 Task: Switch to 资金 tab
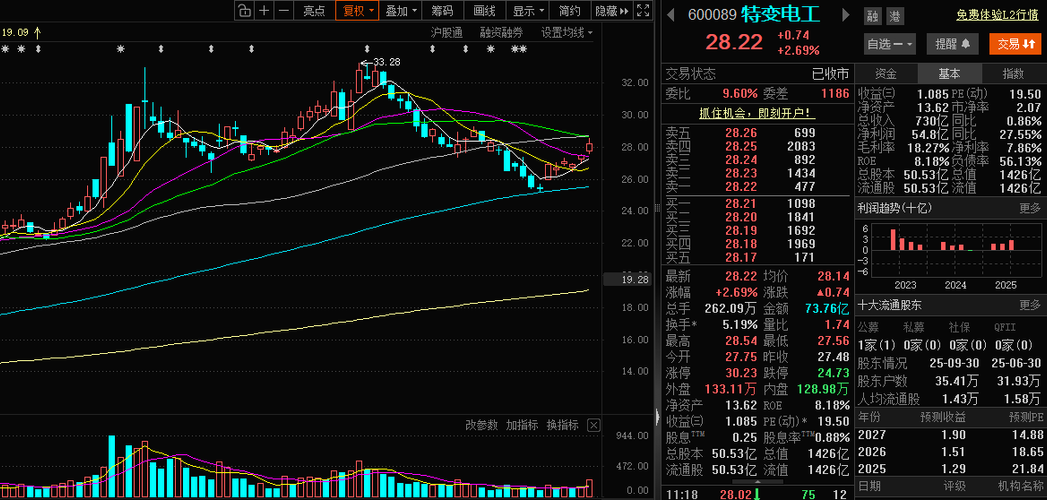885,73
